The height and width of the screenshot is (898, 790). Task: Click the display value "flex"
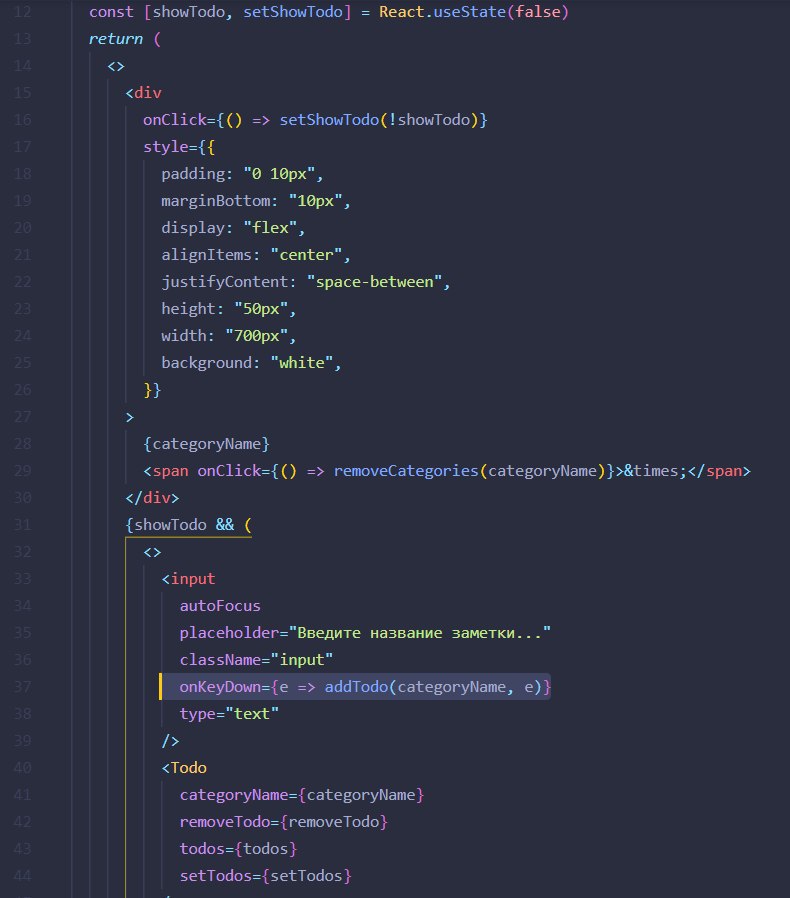click(x=270, y=228)
